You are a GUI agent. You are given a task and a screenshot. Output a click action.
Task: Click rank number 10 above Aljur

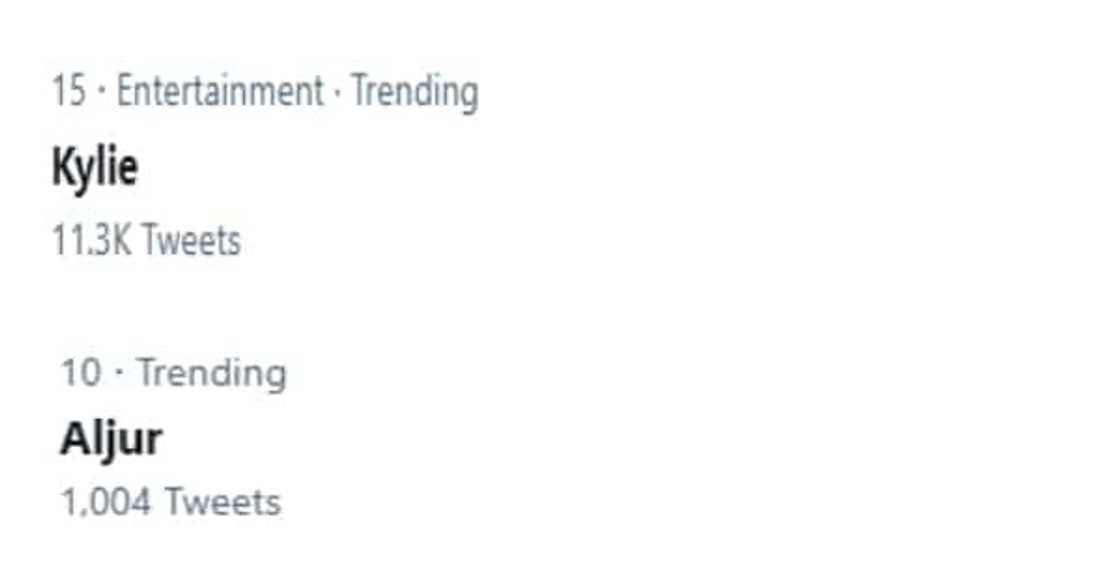(x=81, y=373)
